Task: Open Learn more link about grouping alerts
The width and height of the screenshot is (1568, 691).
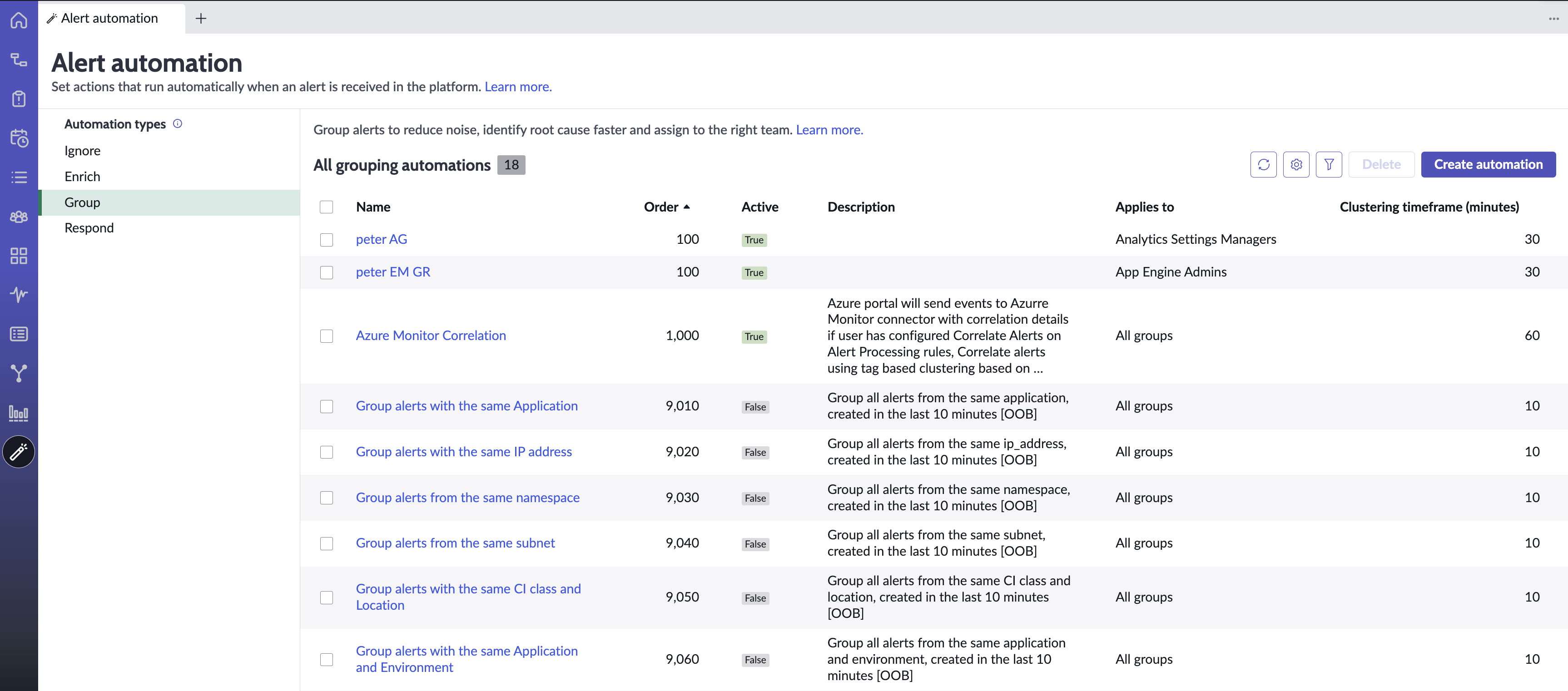Action: pos(829,130)
